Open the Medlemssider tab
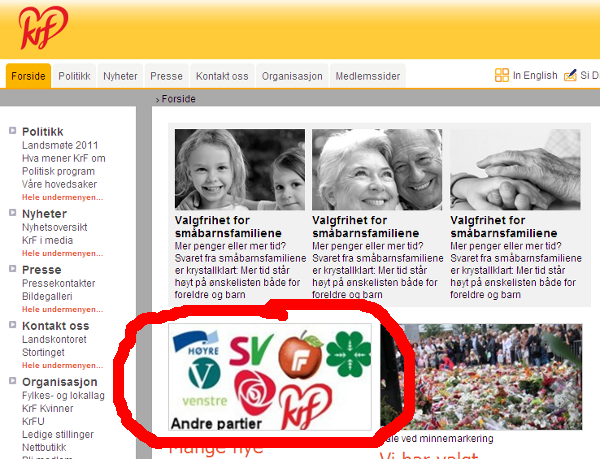Image resolution: width=600 pixels, height=459 pixels. click(x=368, y=76)
